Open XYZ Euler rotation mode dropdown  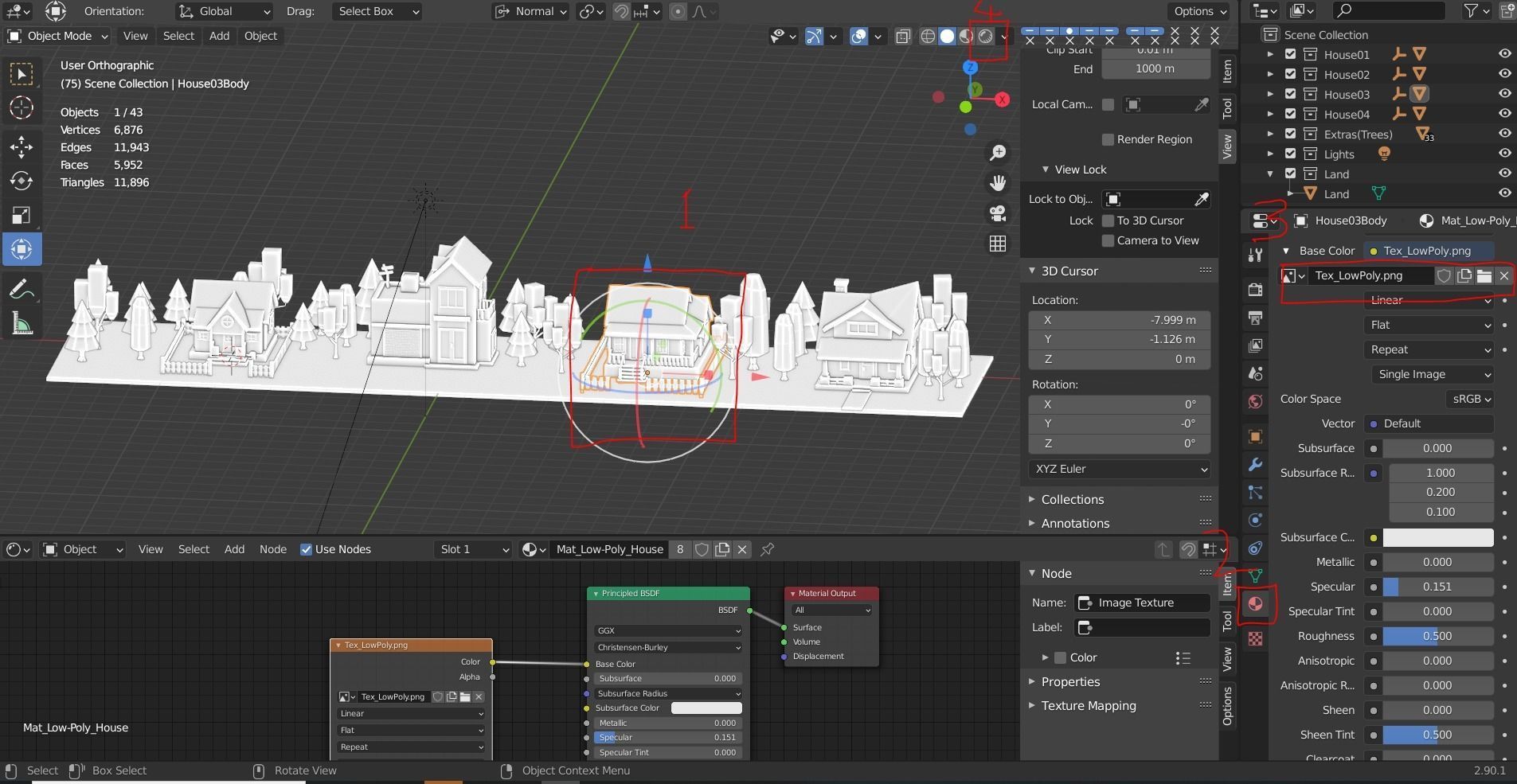pyautogui.click(x=1119, y=469)
